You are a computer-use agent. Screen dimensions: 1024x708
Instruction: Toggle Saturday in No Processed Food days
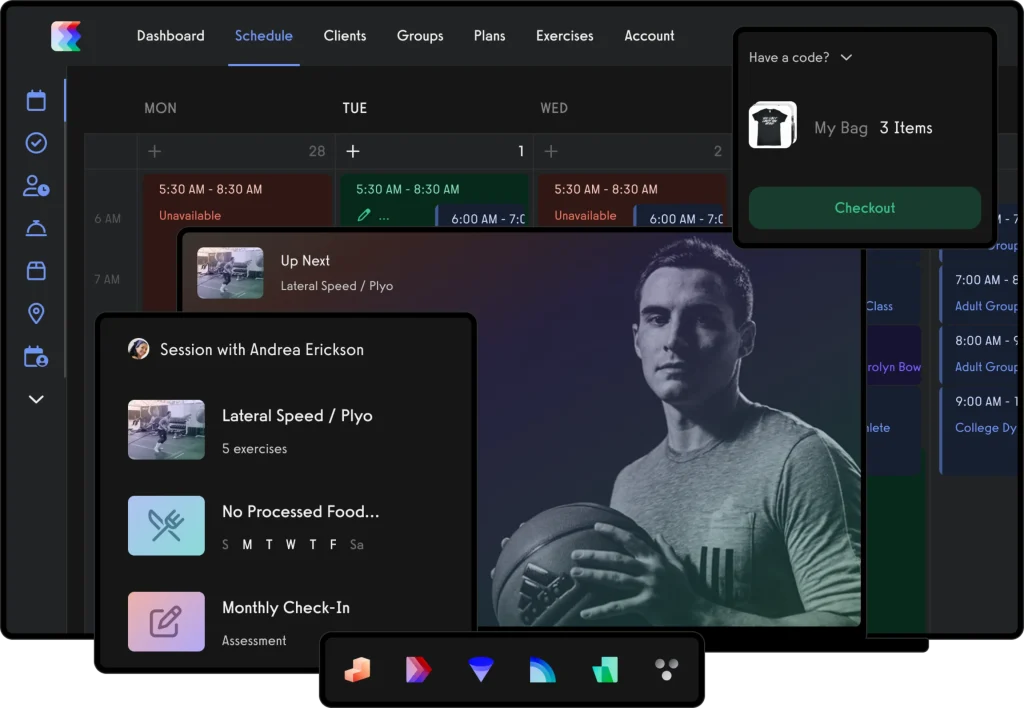click(356, 545)
